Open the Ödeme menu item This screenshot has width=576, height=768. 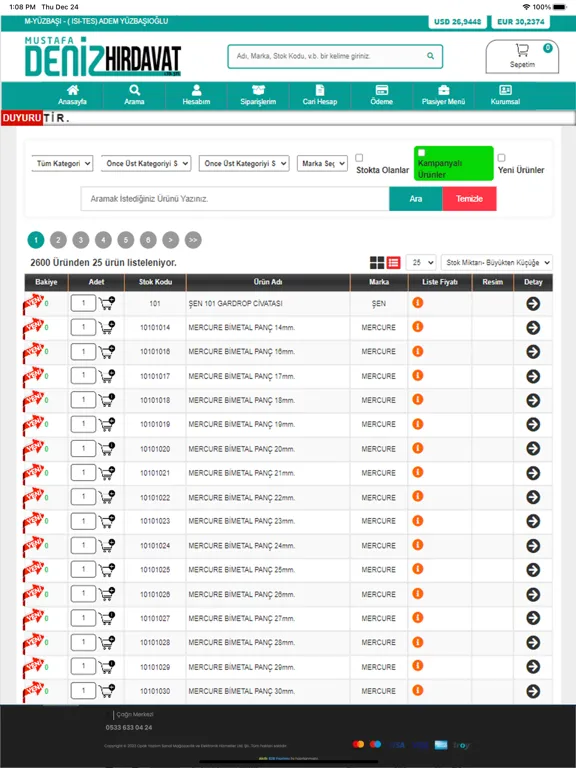coord(382,95)
